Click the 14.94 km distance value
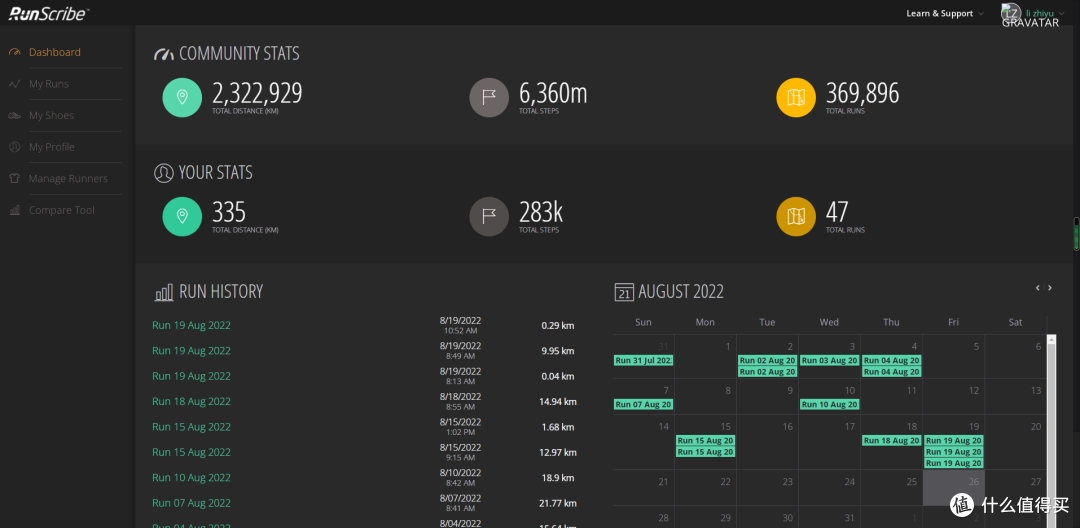The height and width of the screenshot is (528, 1080). 558,402
